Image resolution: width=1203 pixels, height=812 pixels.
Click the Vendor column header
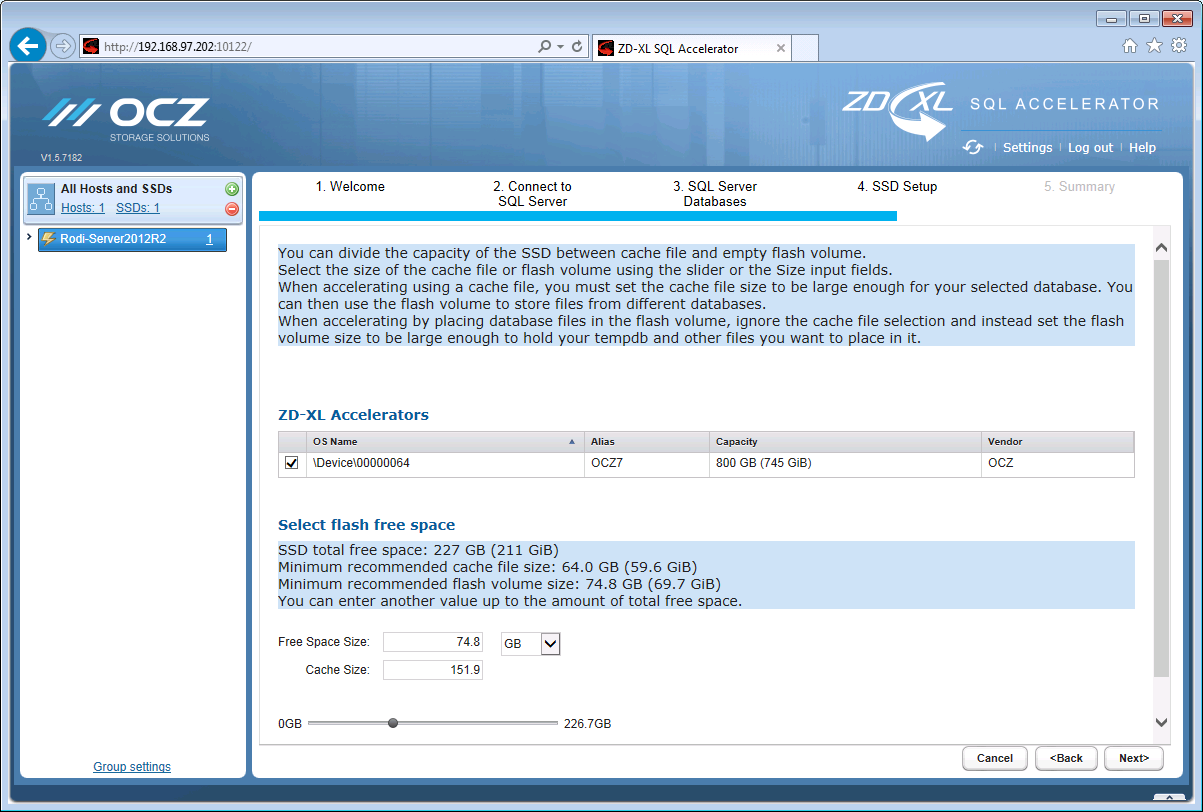tap(1058, 442)
